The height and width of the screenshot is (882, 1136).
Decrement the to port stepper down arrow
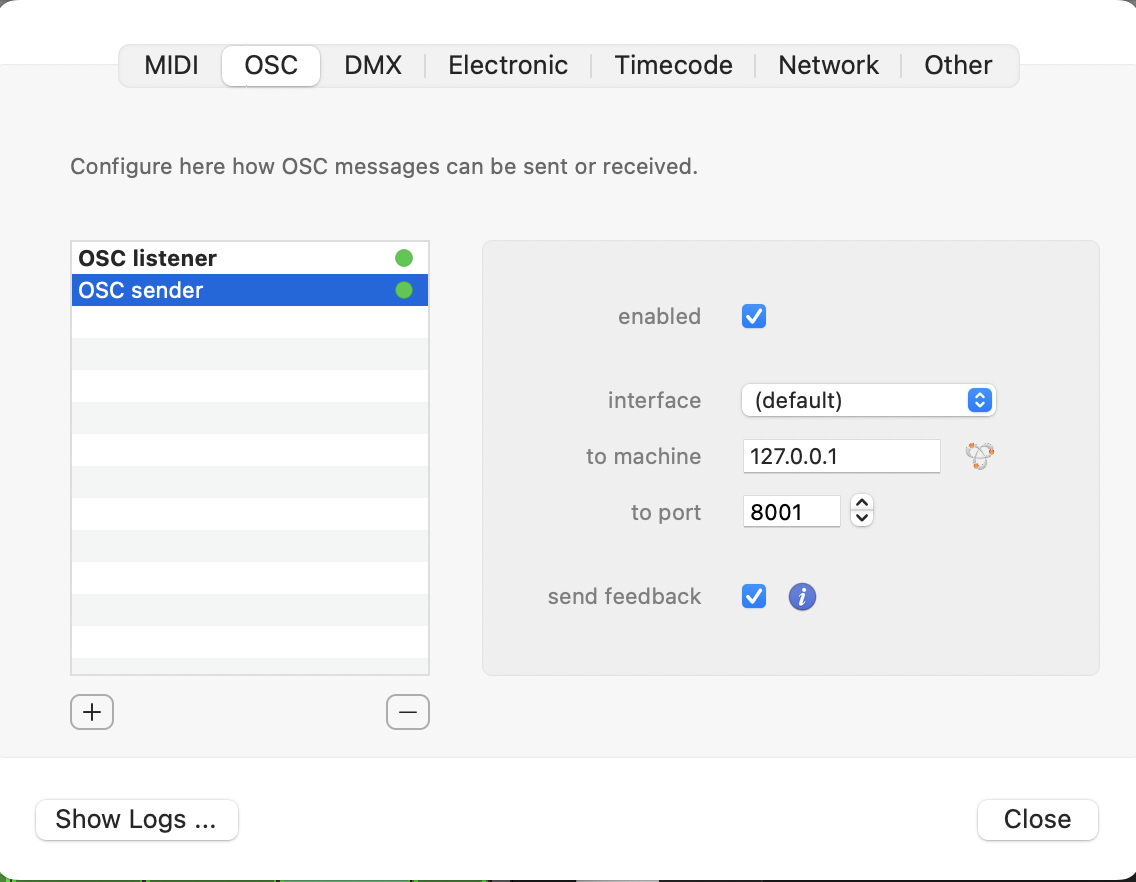click(862, 520)
